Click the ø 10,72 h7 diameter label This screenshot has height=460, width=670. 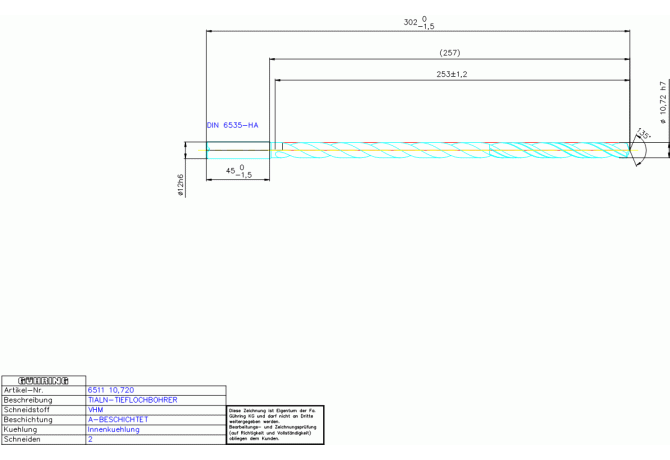coord(662,102)
